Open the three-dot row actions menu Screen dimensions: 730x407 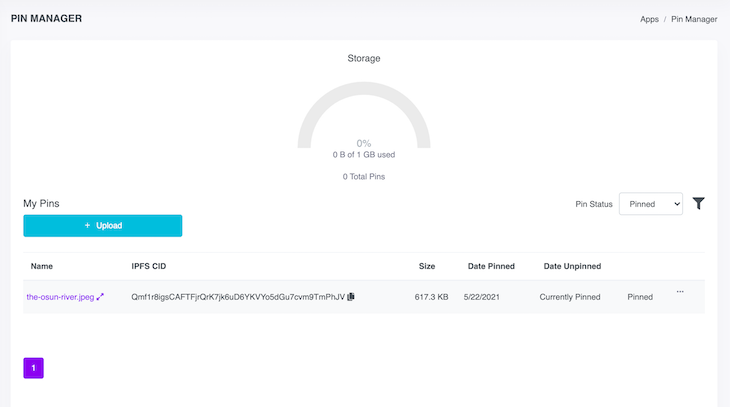[x=680, y=292]
